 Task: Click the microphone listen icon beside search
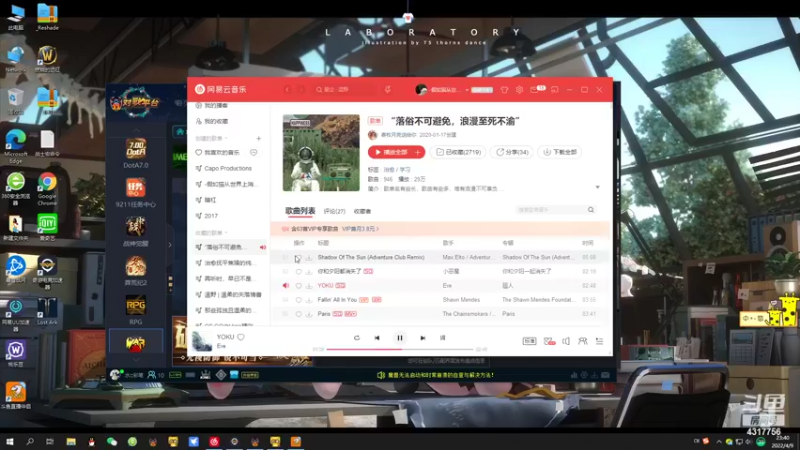click(x=388, y=89)
